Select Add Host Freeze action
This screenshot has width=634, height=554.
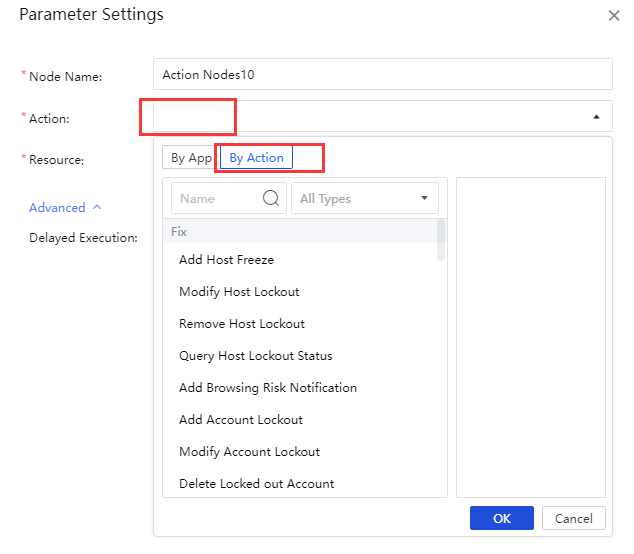tap(226, 260)
